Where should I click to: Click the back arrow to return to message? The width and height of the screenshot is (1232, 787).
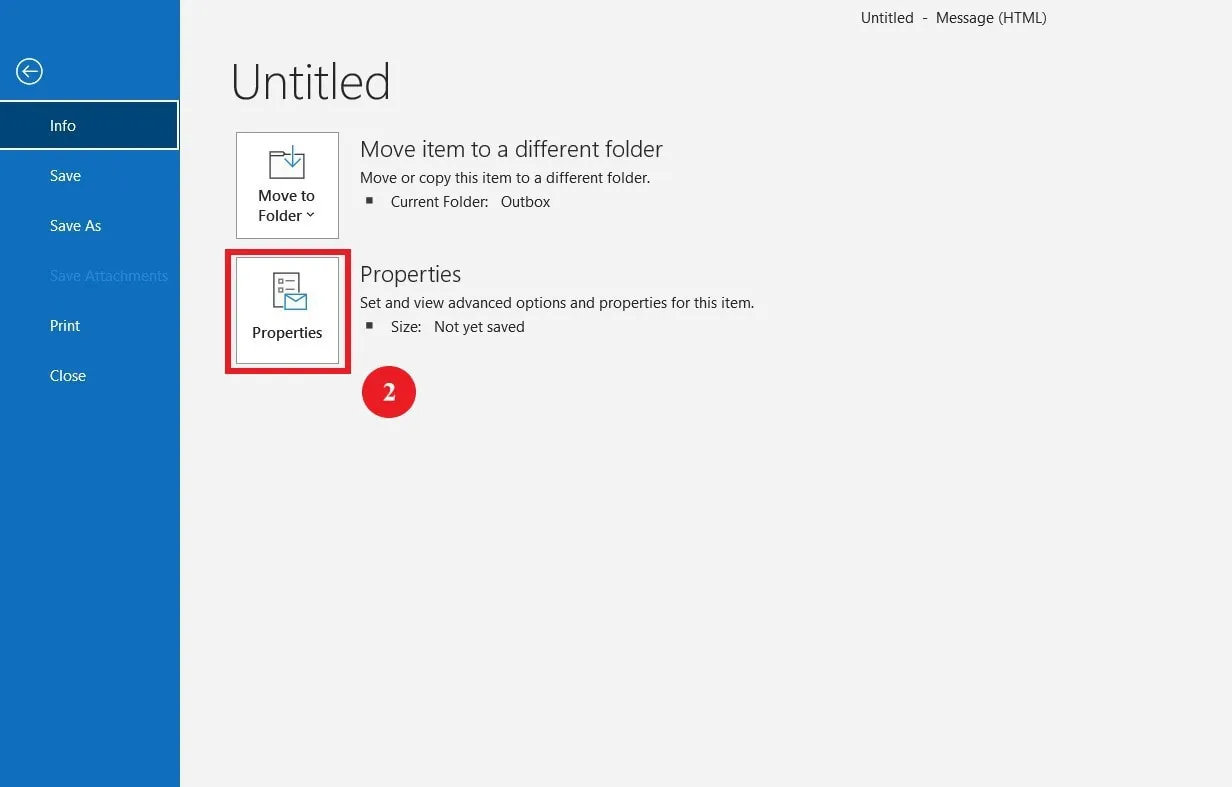[x=29, y=71]
